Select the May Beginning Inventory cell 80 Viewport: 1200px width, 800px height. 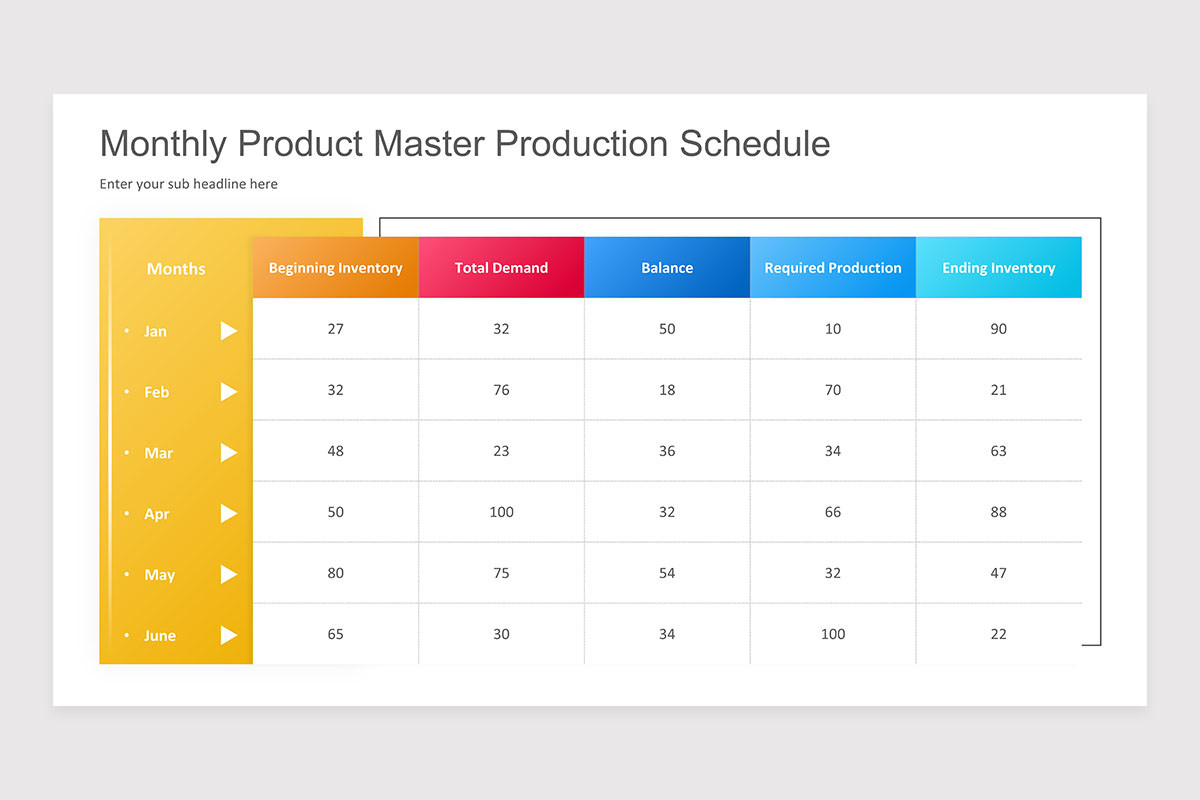click(x=336, y=573)
